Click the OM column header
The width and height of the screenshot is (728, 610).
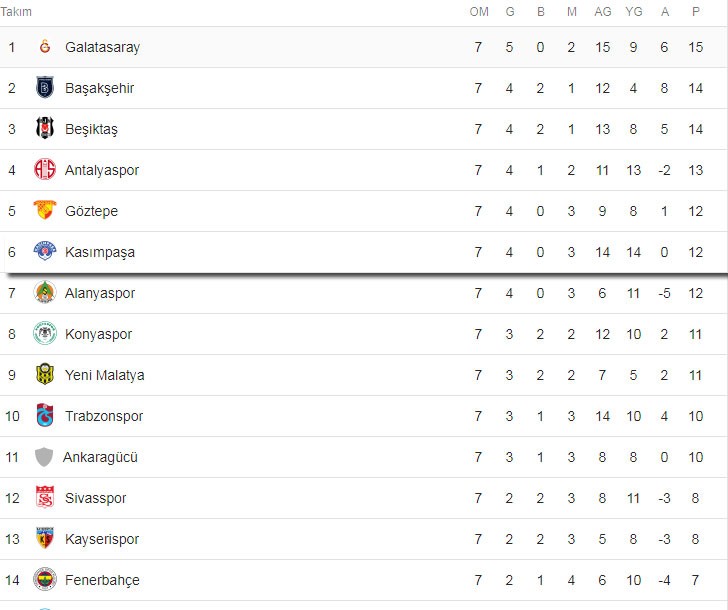point(479,12)
